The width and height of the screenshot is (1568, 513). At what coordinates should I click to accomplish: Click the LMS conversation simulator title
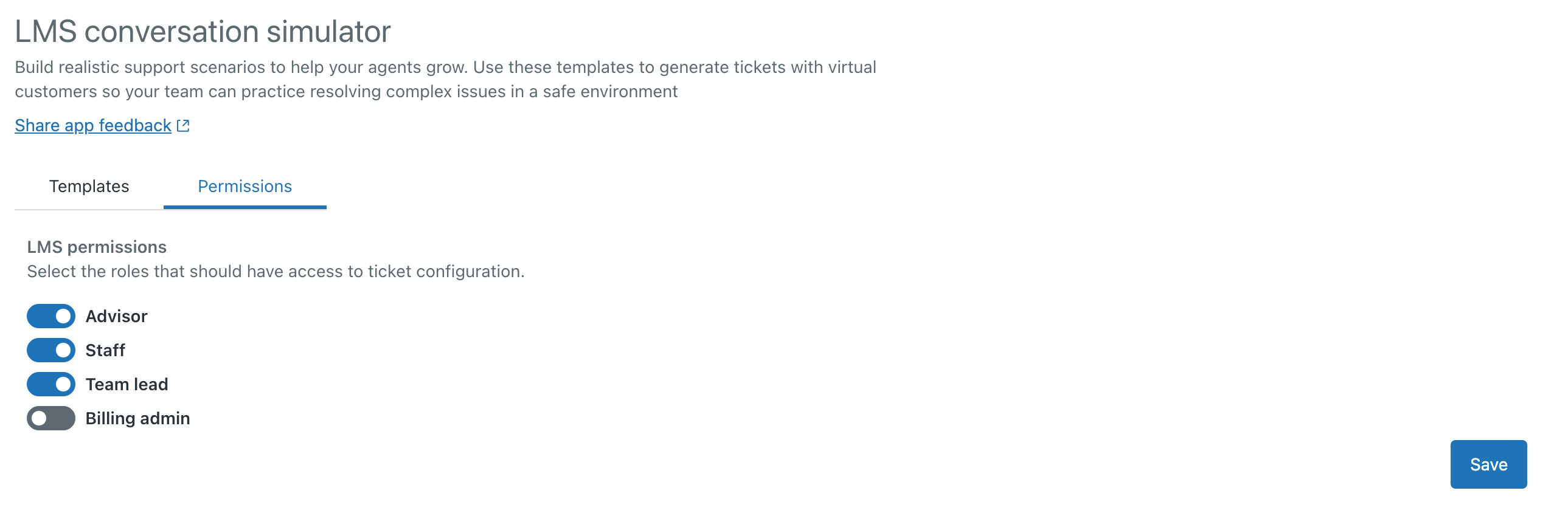click(203, 32)
